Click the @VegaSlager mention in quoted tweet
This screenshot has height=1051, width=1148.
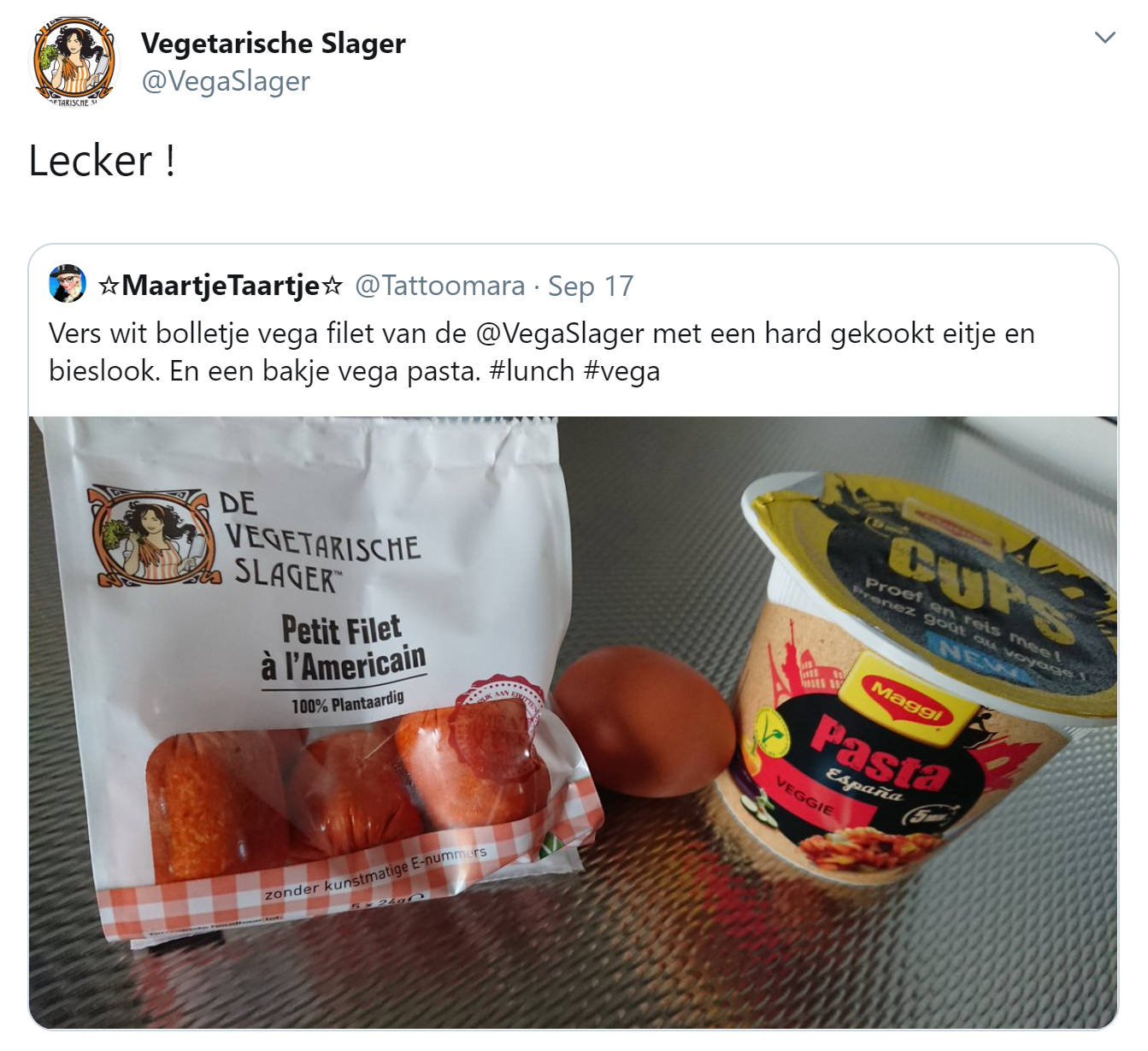[560, 334]
